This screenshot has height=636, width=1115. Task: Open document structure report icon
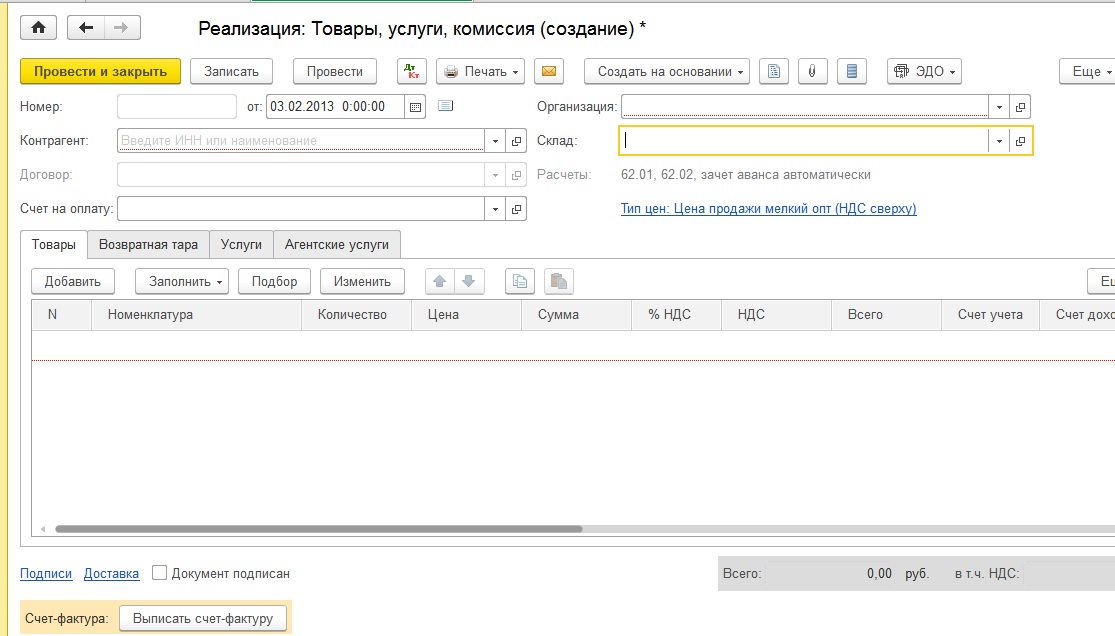[x=774, y=71]
